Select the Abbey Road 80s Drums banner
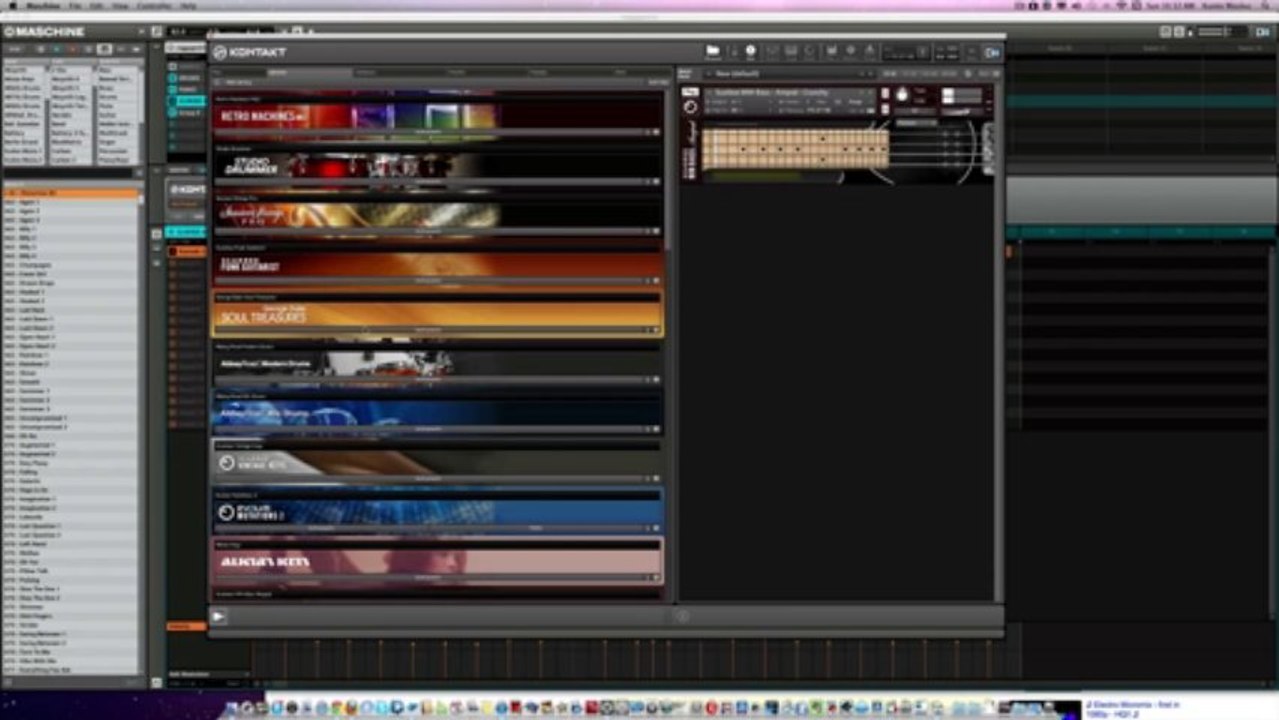Image resolution: width=1279 pixels, height=720 pixels. 437,412
